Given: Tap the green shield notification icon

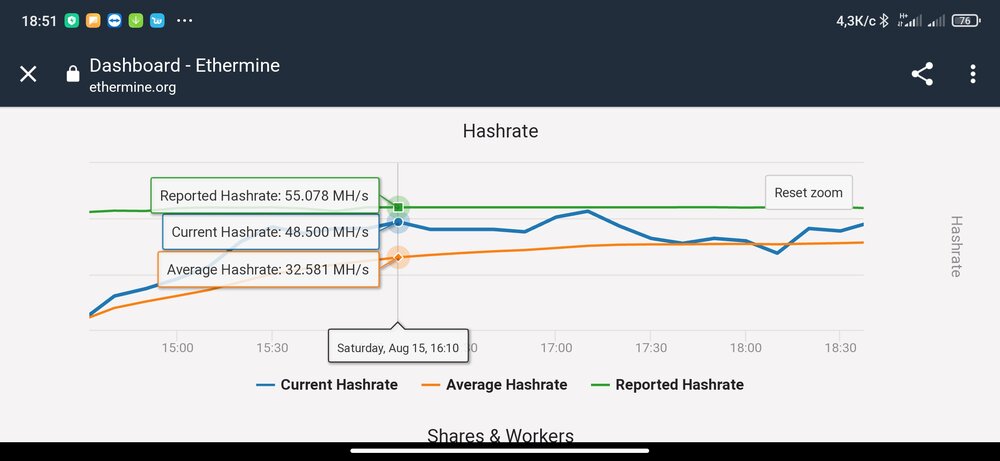Looking at the screenshot, I should [x=72, y=20].
